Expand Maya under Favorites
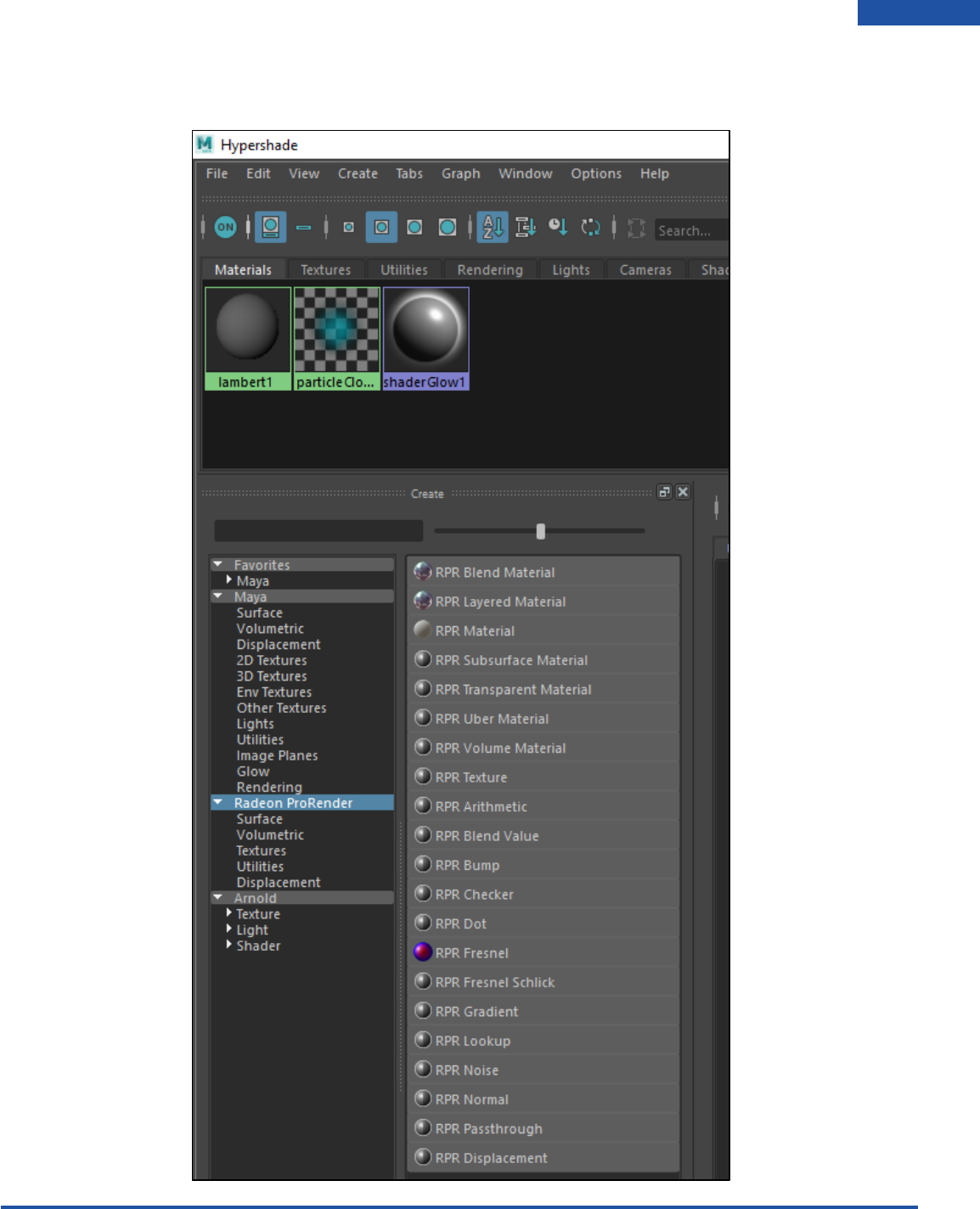980x1209 pixels. (x=229, y=579)
